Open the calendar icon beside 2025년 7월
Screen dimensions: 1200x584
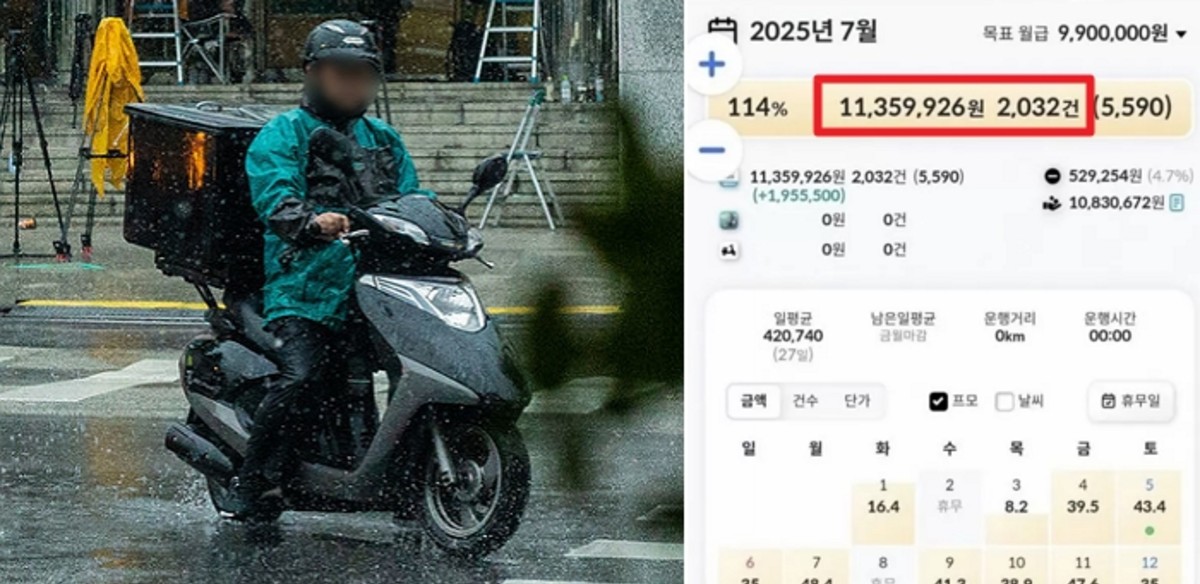click(x=721, y=32)
